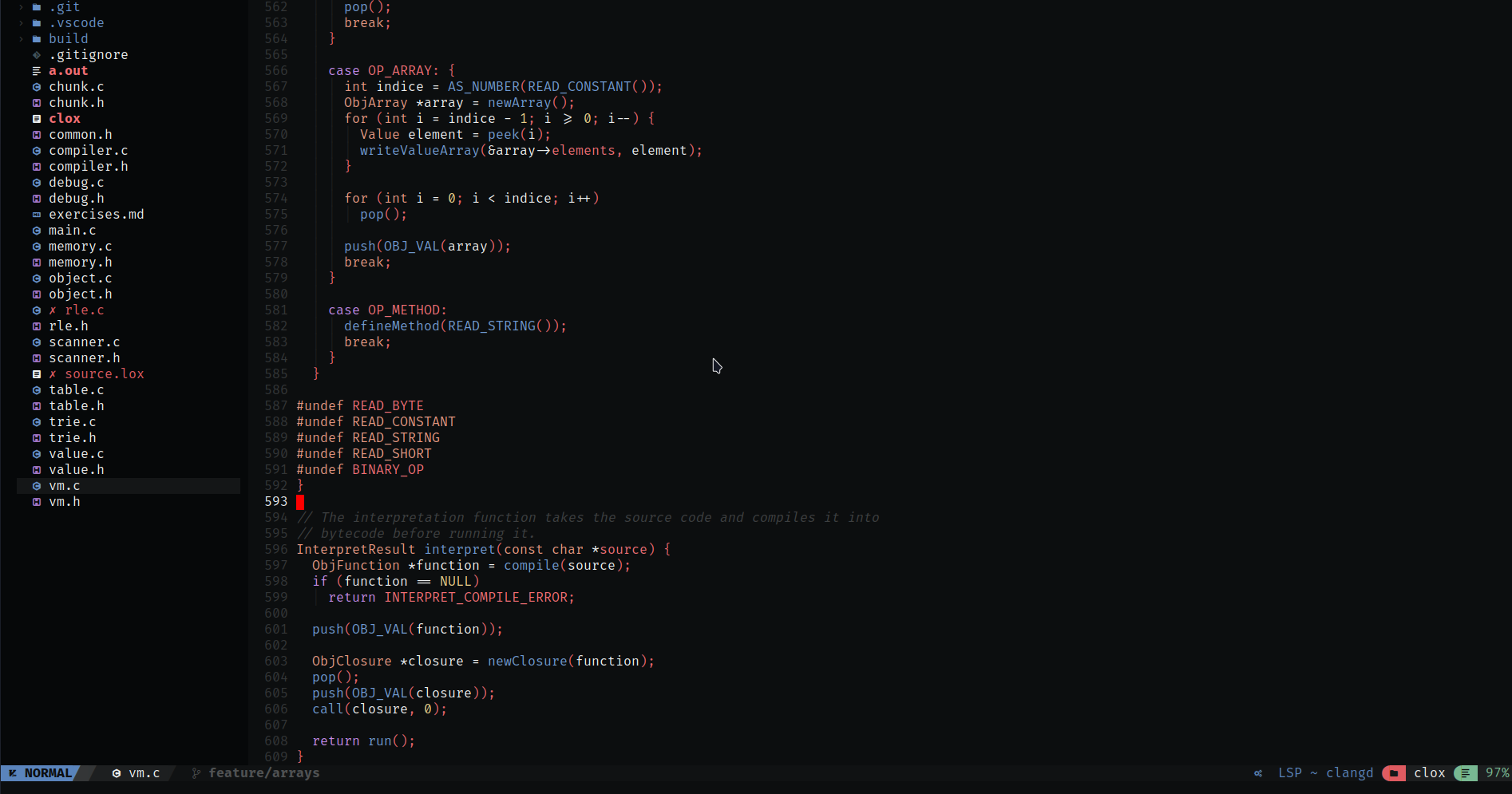Viewport: 1512px width, 794px height.
Task: Open source.lox from the file explorer
Action: [x=104, y=374]
